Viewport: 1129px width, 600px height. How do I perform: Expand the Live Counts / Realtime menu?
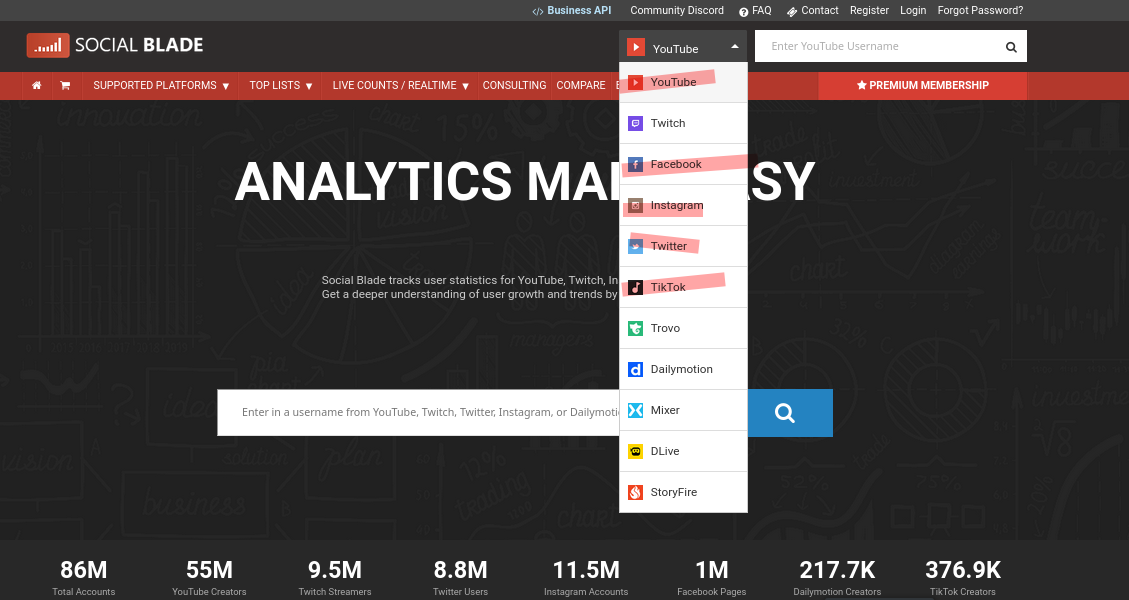400,86
